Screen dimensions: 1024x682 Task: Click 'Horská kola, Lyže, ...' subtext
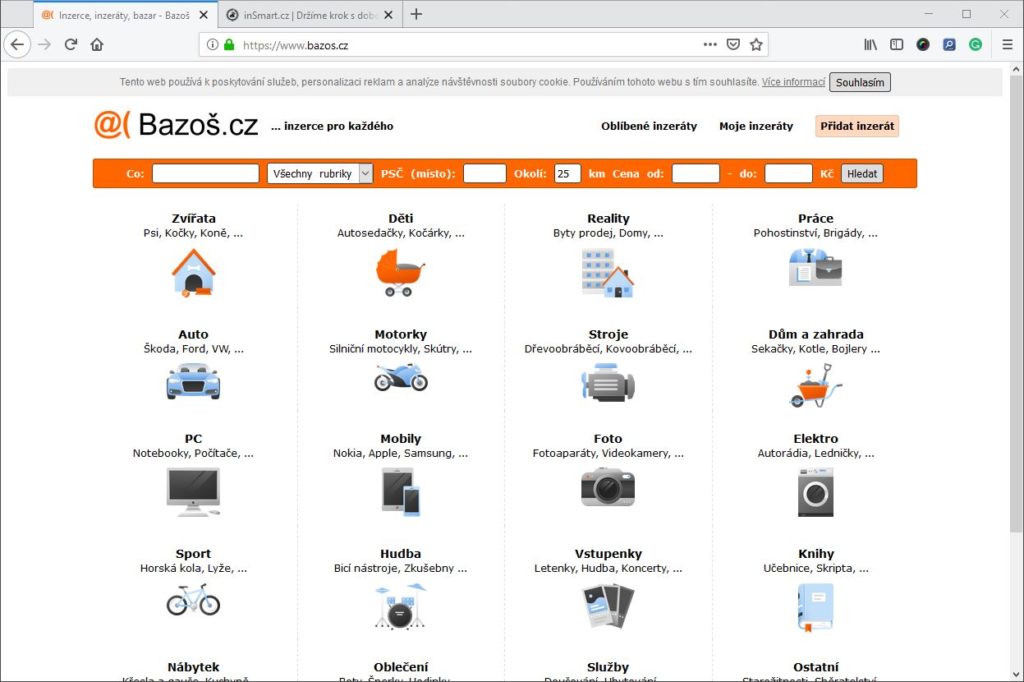click(x=193, y=568)
